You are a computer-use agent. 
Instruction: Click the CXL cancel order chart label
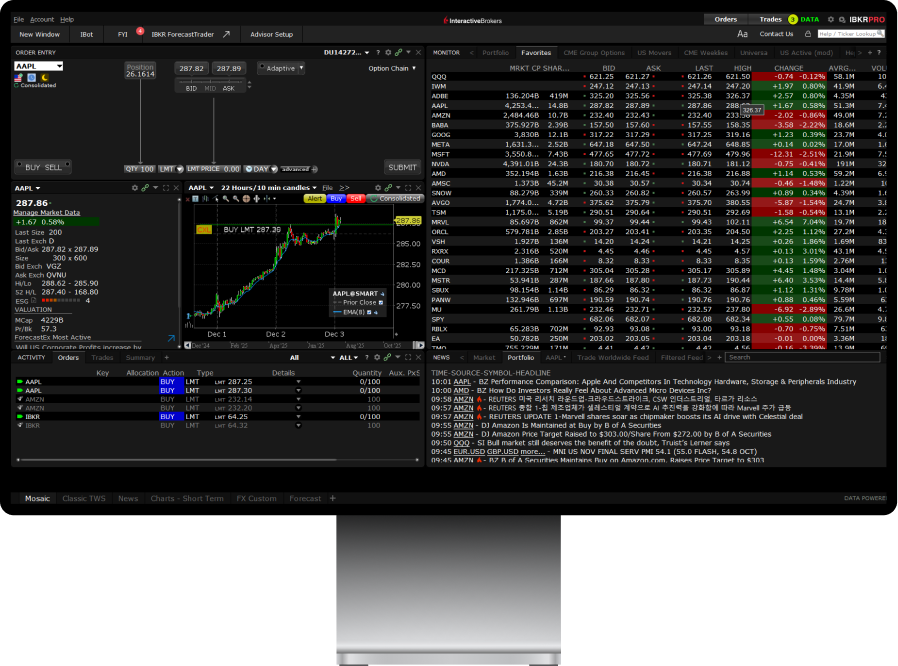204,230
